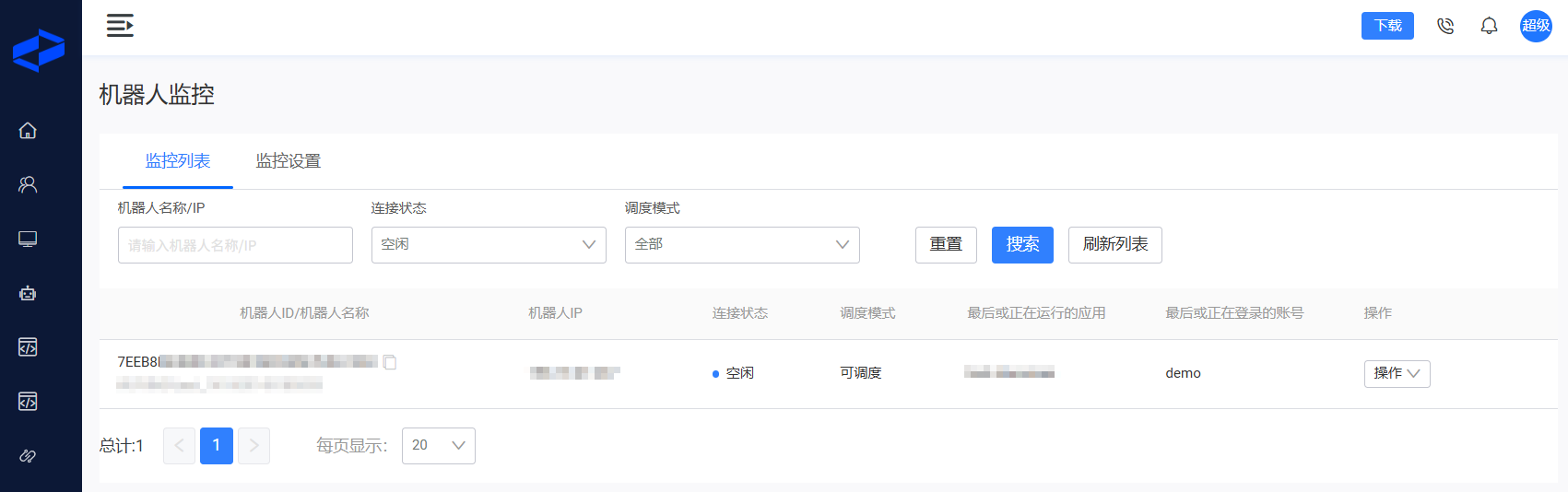Open the robot icon in sidebar
The width and height of the screenshot is (1568, 492).
coord(28,293)
